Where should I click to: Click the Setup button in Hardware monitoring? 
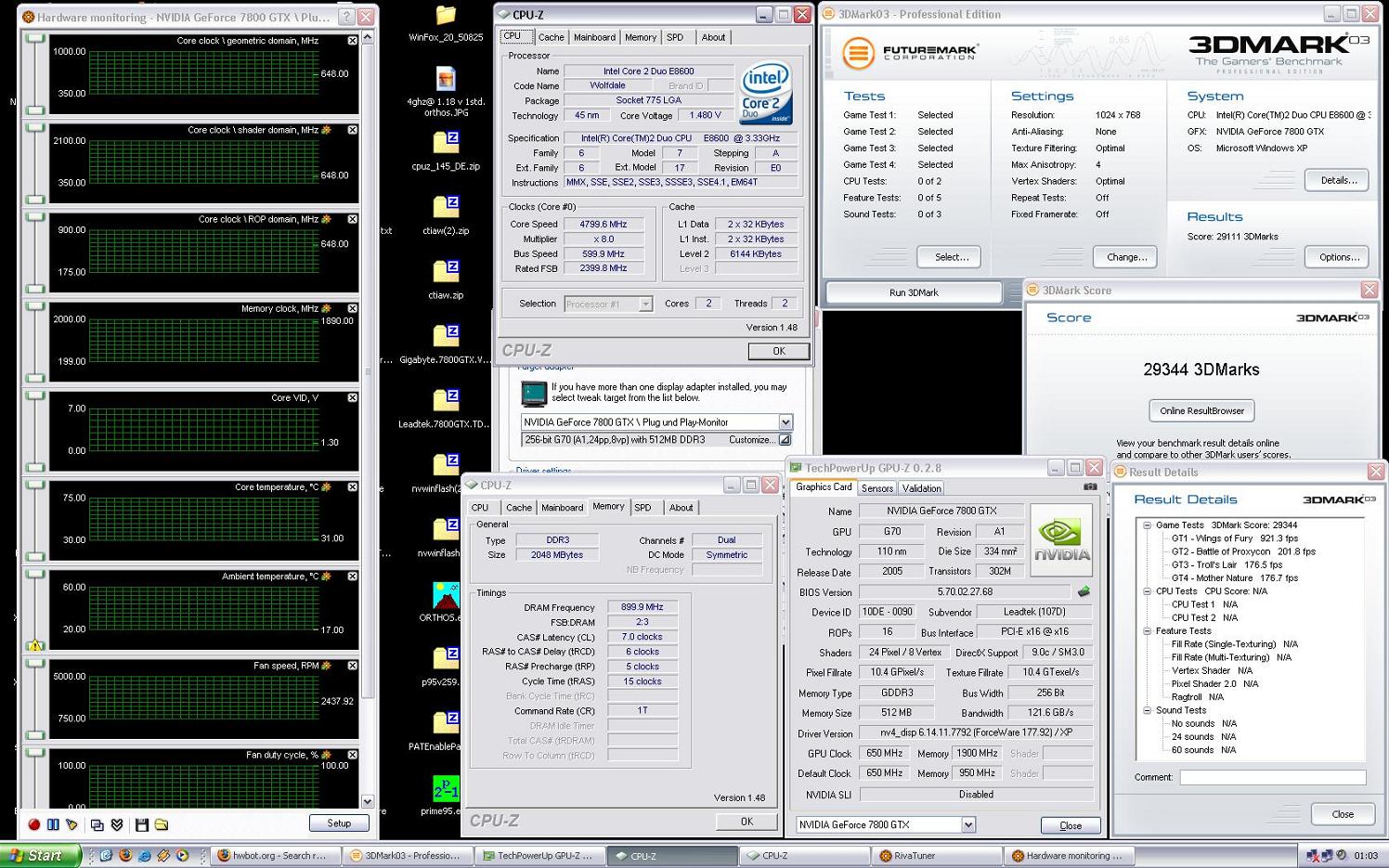[339, 823]
